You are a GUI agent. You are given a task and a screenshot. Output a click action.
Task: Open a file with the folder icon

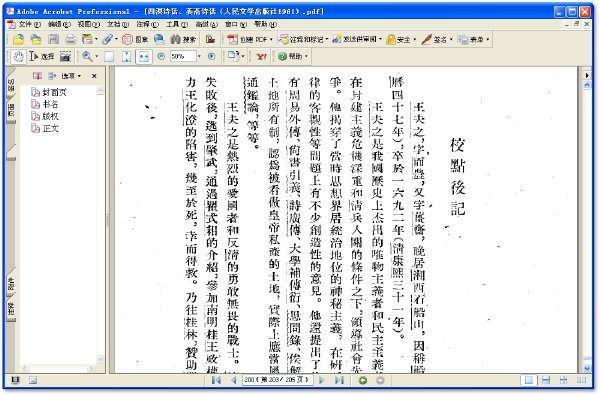[18, 39]
